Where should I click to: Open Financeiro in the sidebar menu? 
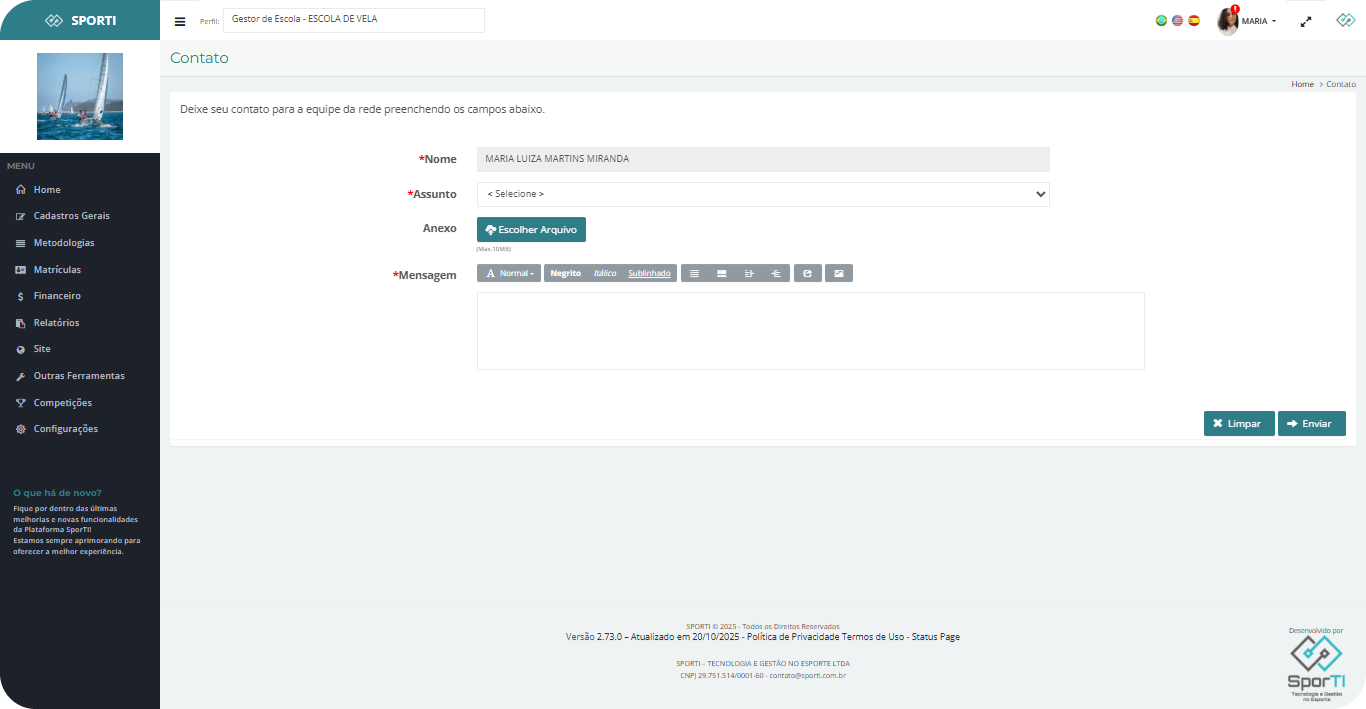(57, 296)
